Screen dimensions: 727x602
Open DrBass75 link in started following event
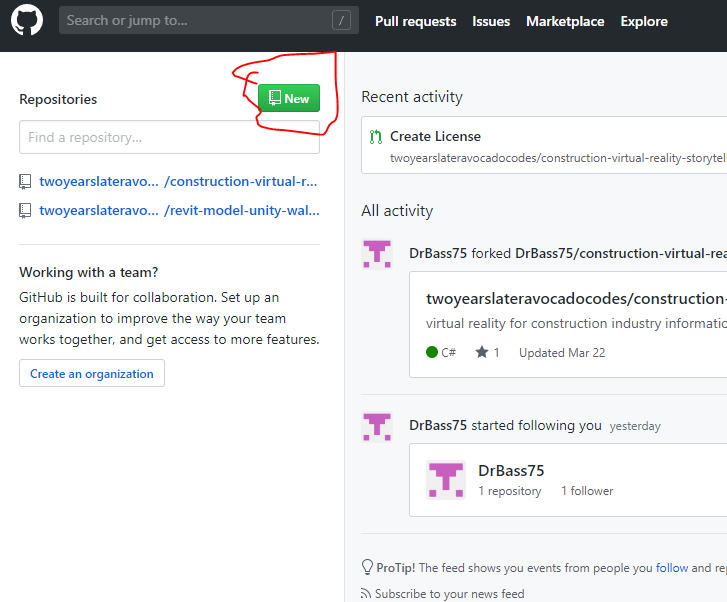point(438,425)
